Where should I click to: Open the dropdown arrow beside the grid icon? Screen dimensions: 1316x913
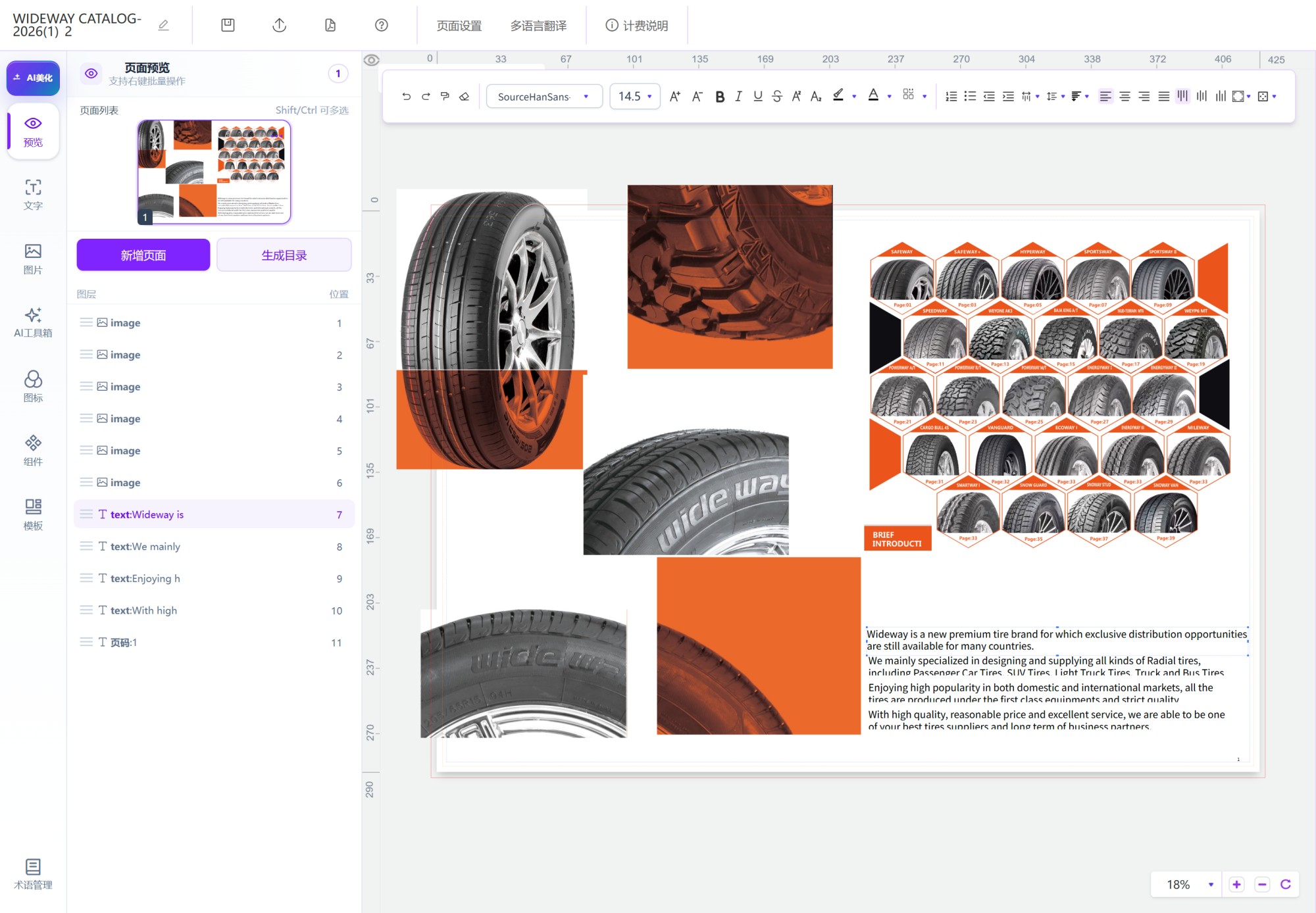[x=924, y=97]
